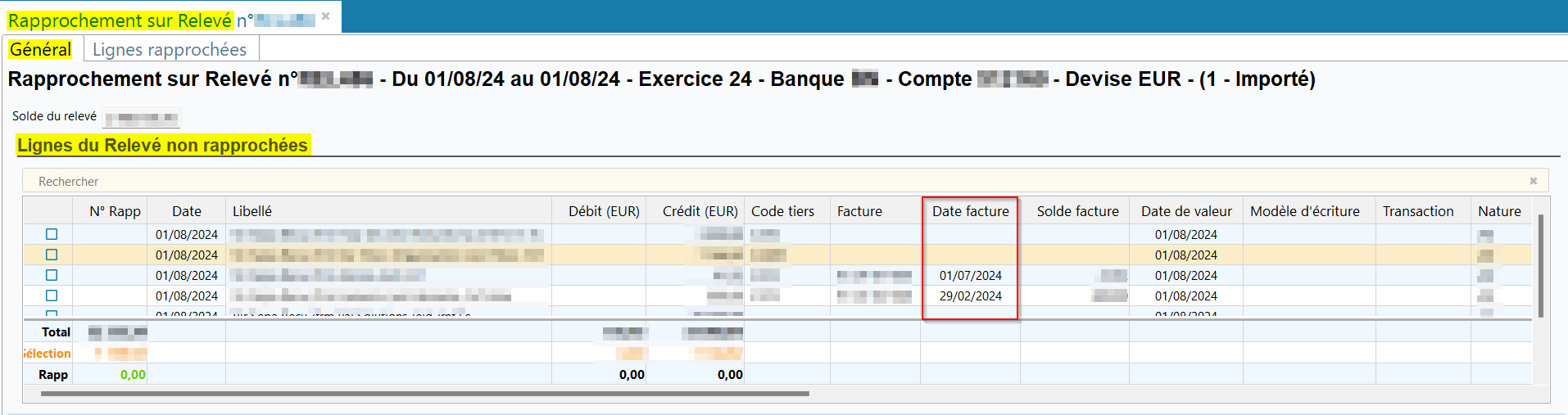
Task: Sort by the Libellé column header
Action: tap(252, 211)
